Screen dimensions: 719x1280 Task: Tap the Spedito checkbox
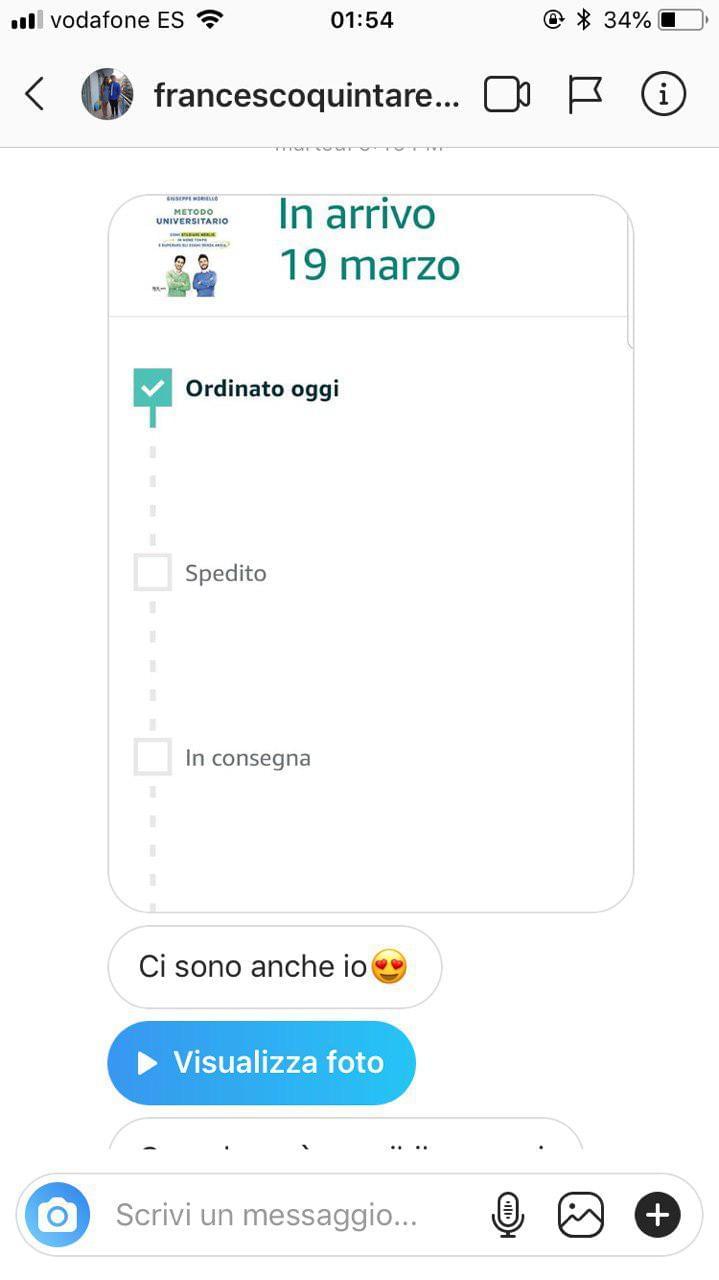coord(152,573)
